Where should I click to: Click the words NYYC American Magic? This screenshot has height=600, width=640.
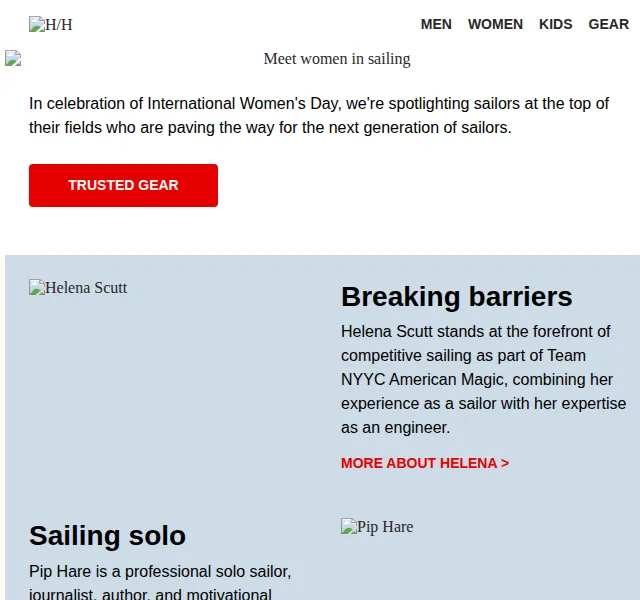click(x=424, y=380)
